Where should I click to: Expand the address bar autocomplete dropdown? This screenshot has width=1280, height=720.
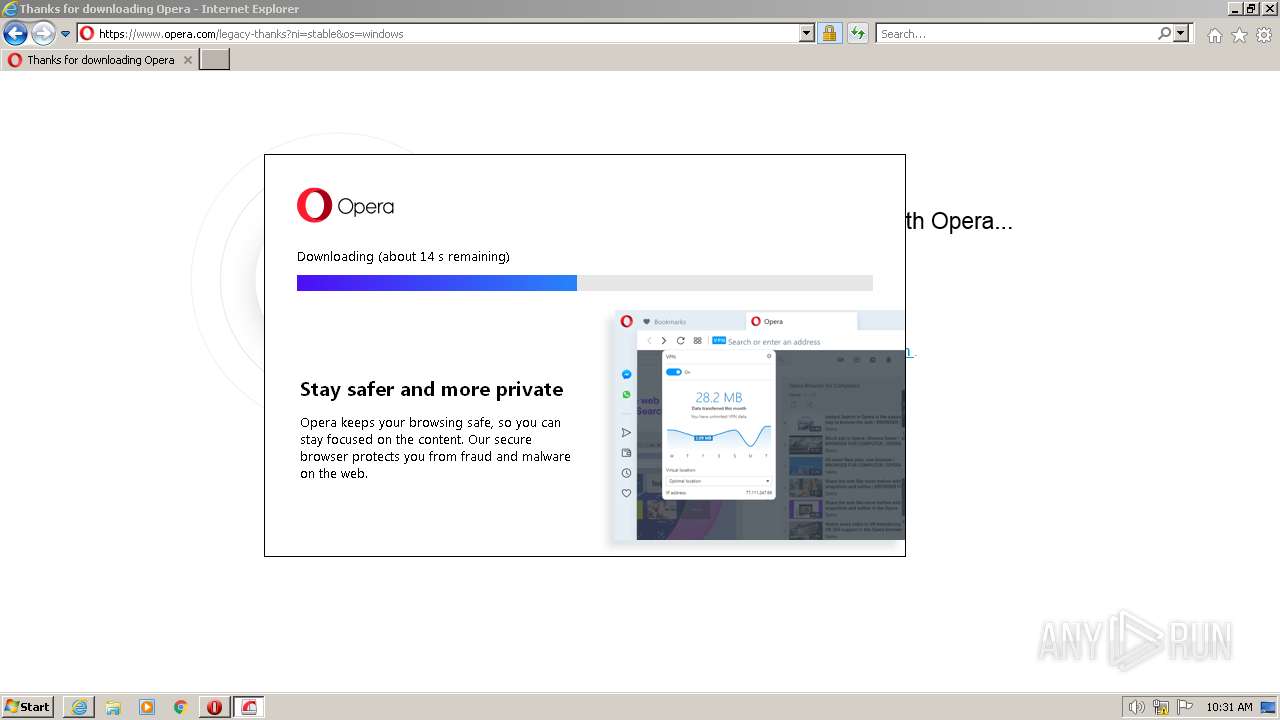[807, 33]
